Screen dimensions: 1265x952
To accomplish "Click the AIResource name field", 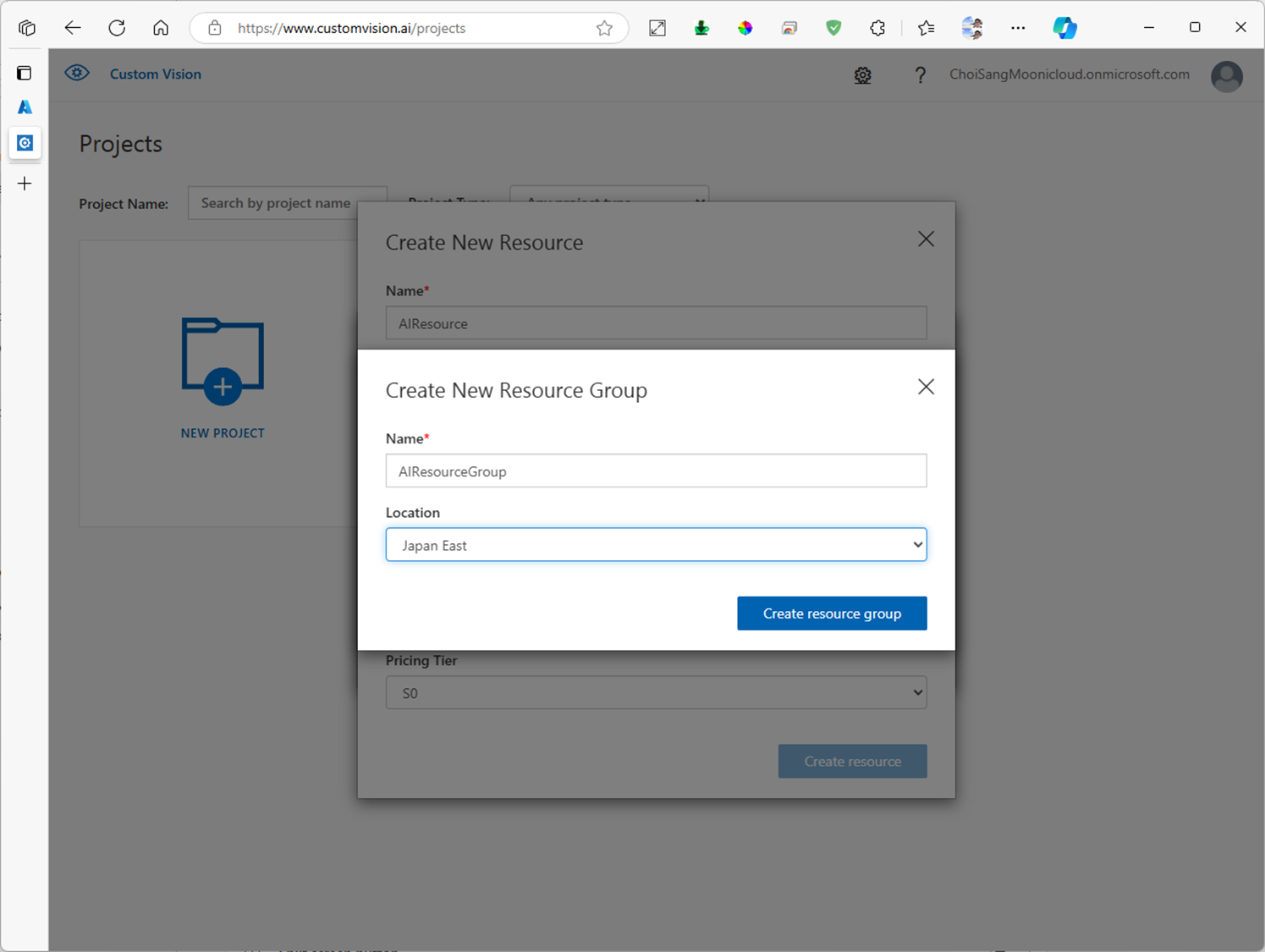I will (x=656, y=323).
